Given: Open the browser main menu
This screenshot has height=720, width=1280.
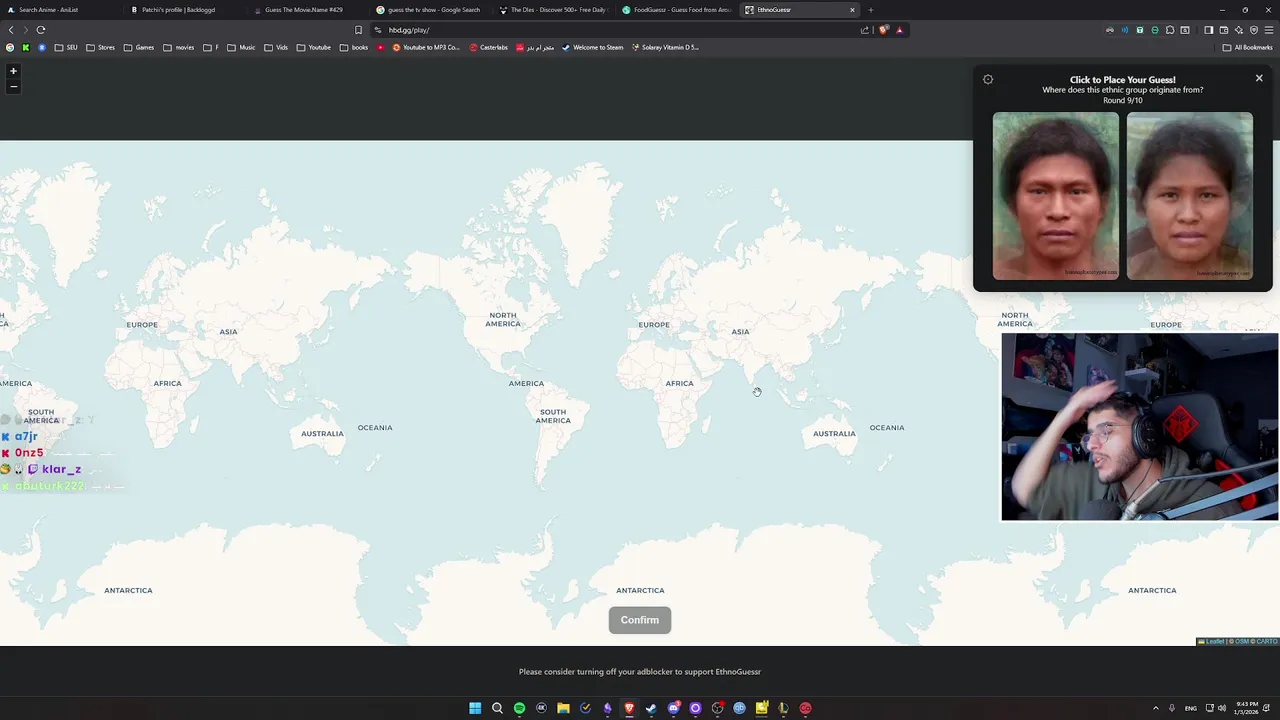Looking at the screenshot, I should pyautogui.click(x=1269, y=30).
